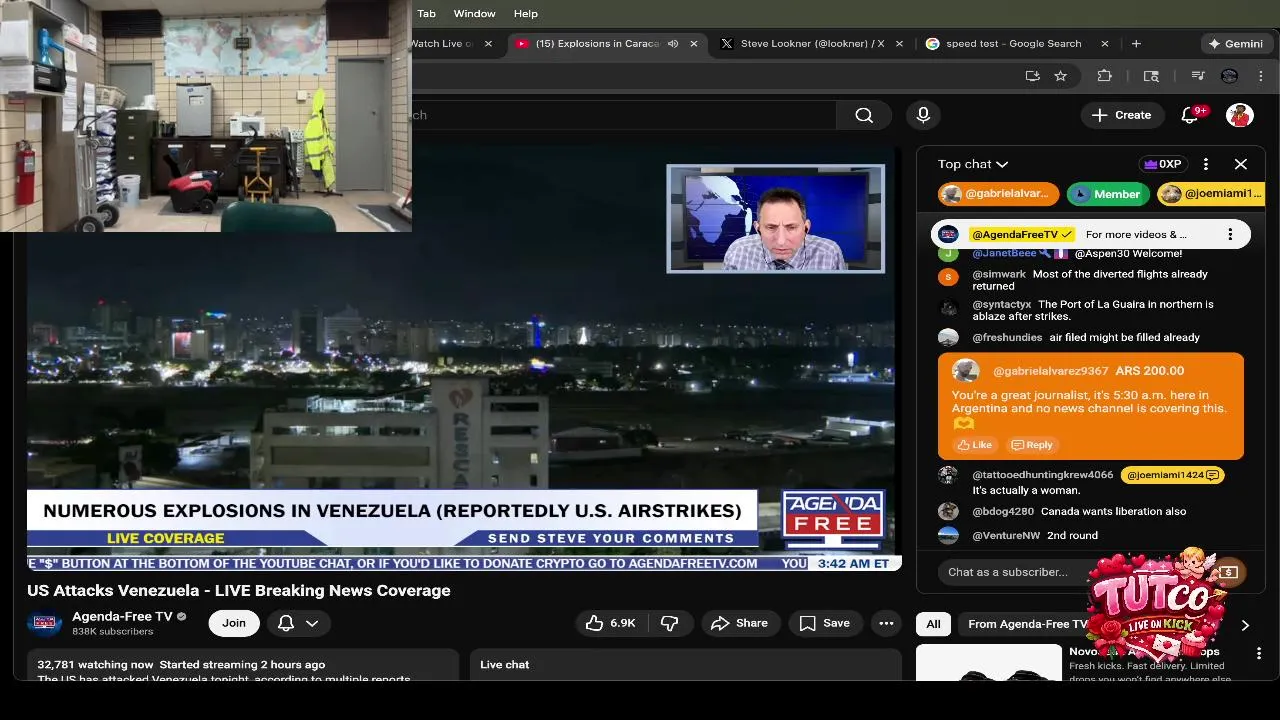The height and width of the screenshot is (720, 1280).
Task: Open Chrome profile avatar
Action: coord(1230,76)
